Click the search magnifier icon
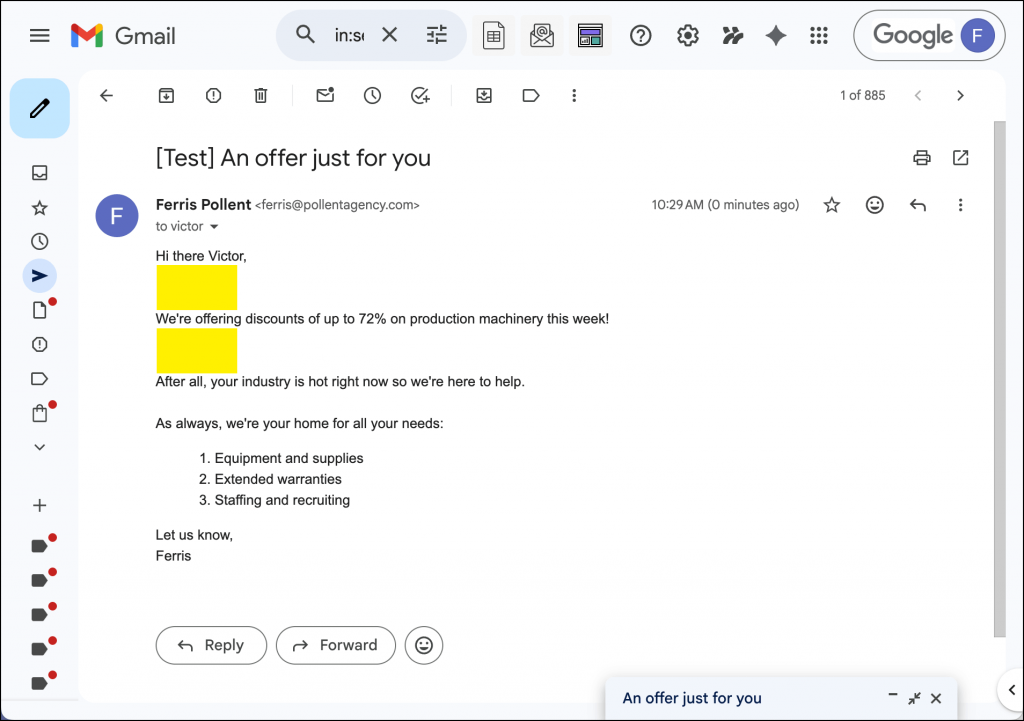Screen dimensions: 1024x721 305,34
